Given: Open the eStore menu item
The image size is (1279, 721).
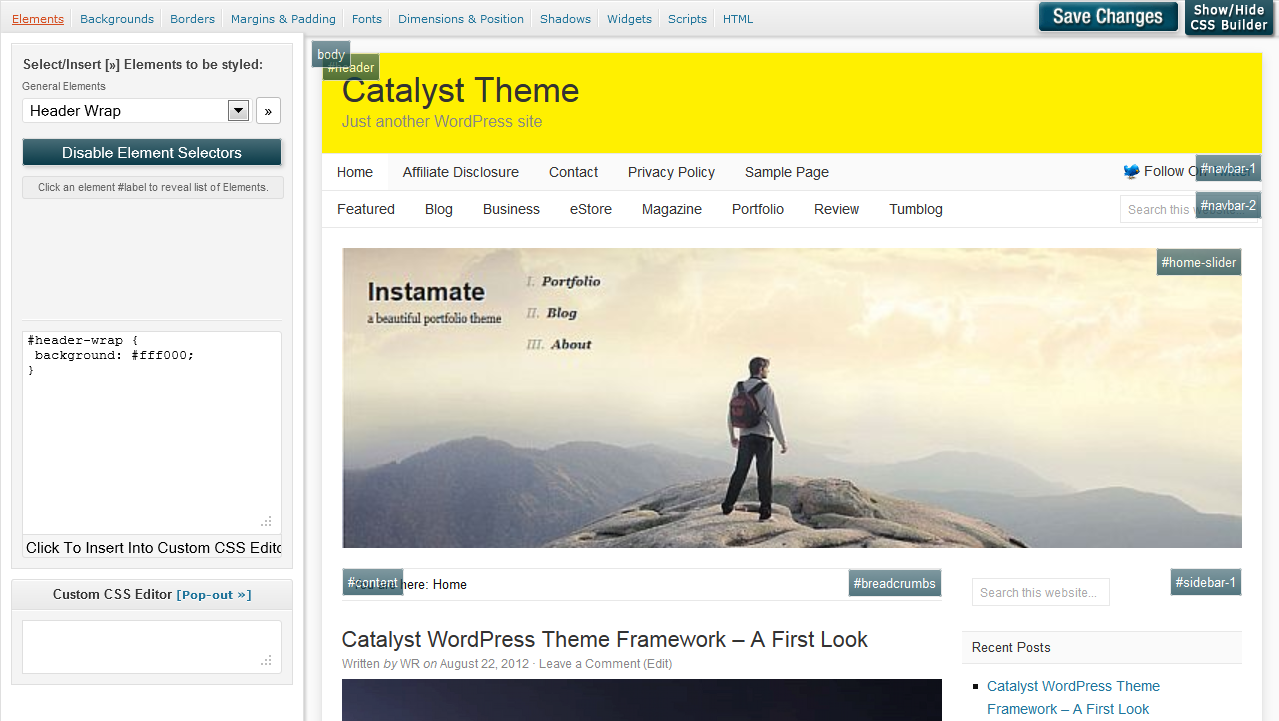Looking at the screenshot, I should [x=591, y=209].
